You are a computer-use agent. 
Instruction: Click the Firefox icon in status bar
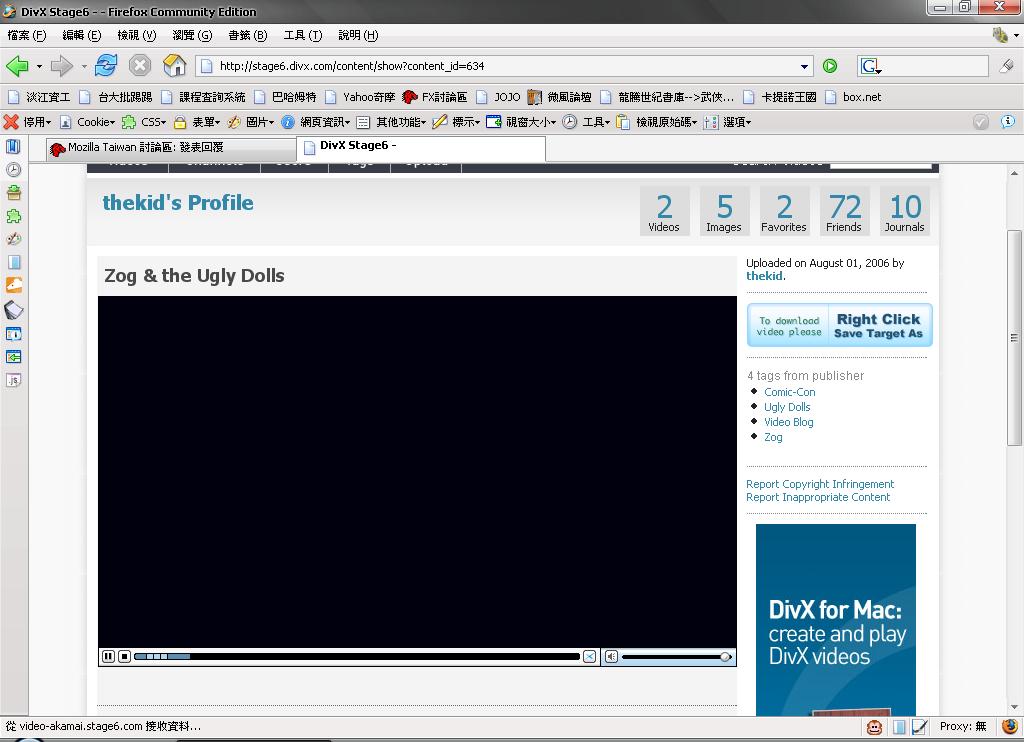click(x=1010, y=727)
